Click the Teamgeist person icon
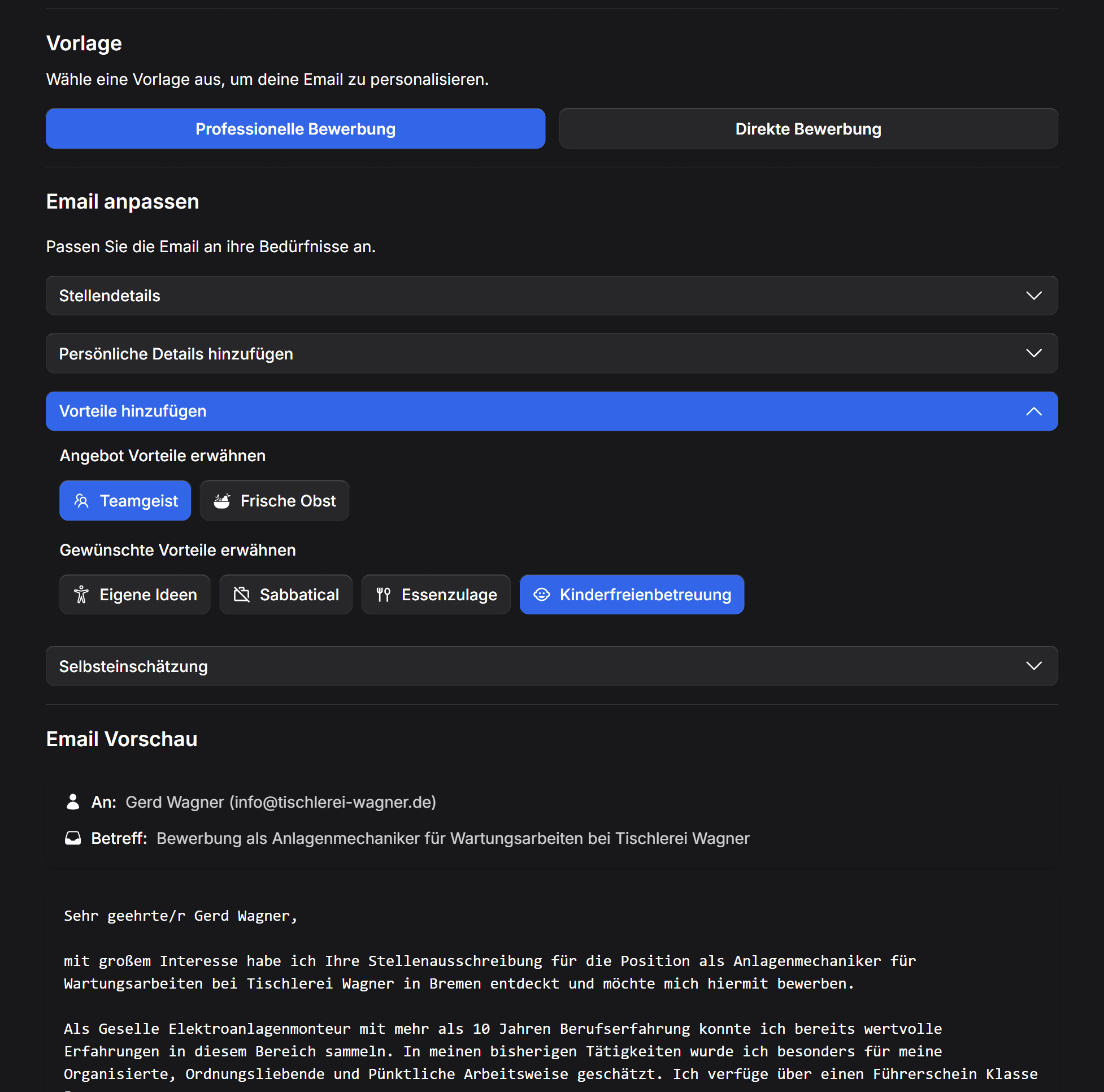 coord(82,500)
